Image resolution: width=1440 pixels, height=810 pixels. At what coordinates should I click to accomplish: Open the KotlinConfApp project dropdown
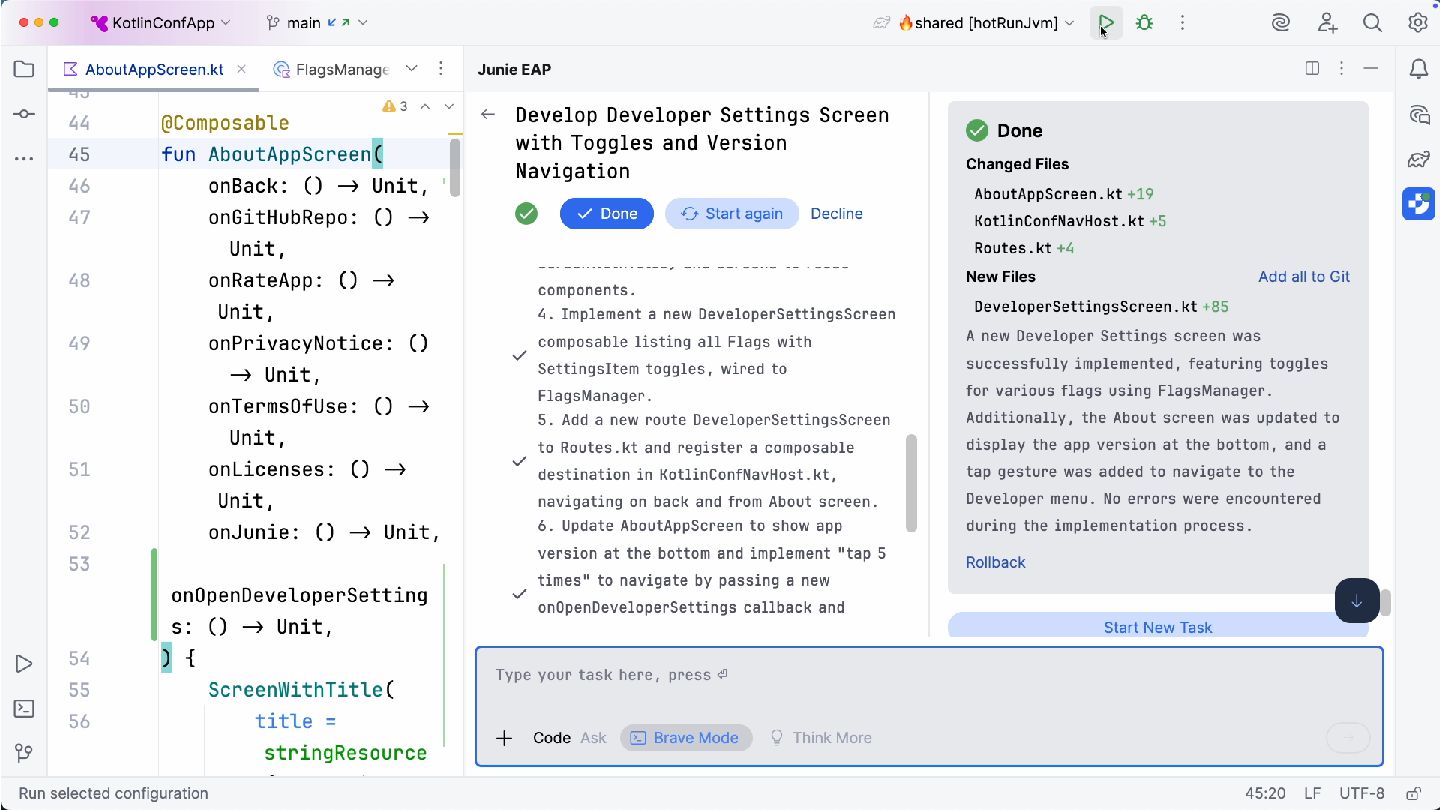[x=161, y=22]
